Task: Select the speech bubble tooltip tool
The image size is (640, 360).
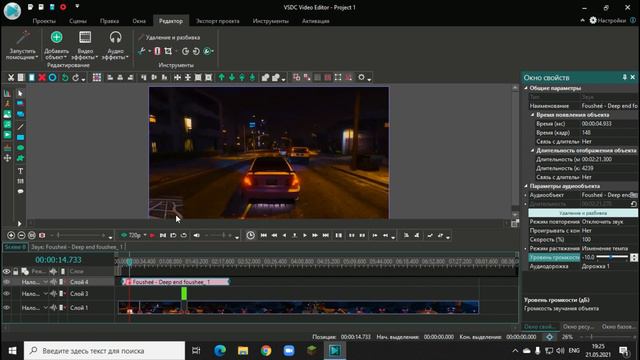Action: click(20, 191)
